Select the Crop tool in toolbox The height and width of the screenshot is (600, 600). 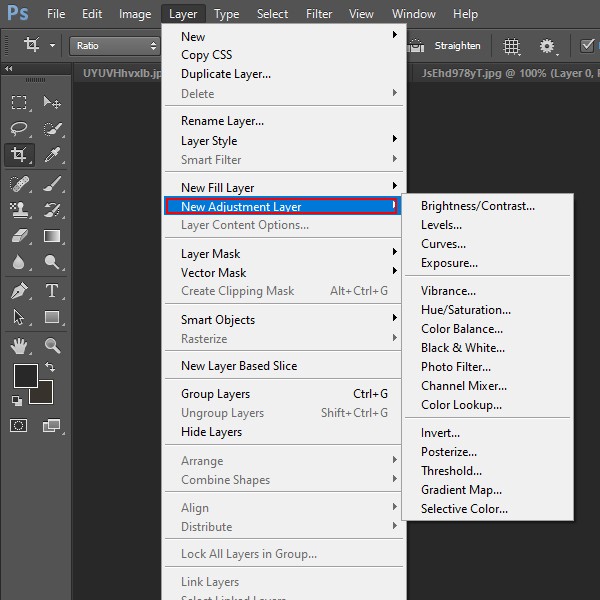19,155
